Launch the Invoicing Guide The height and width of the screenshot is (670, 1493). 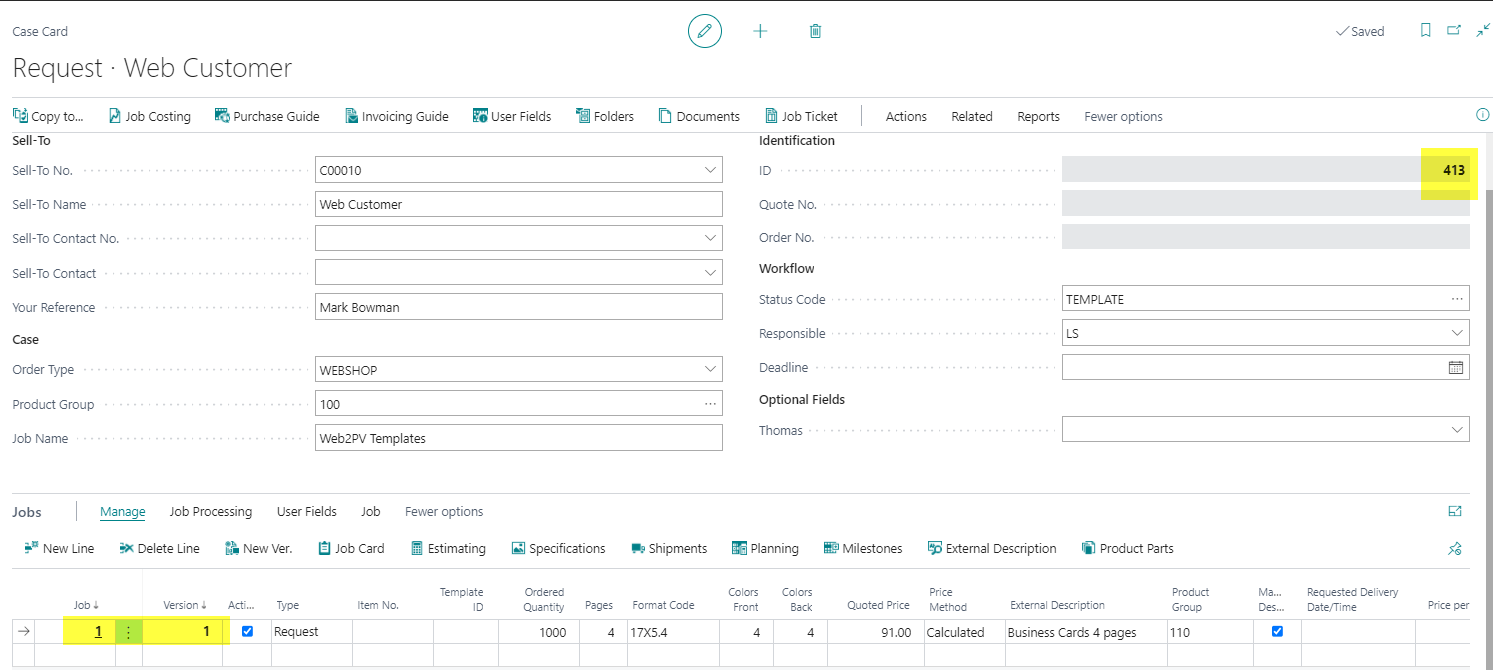point(397,116)
